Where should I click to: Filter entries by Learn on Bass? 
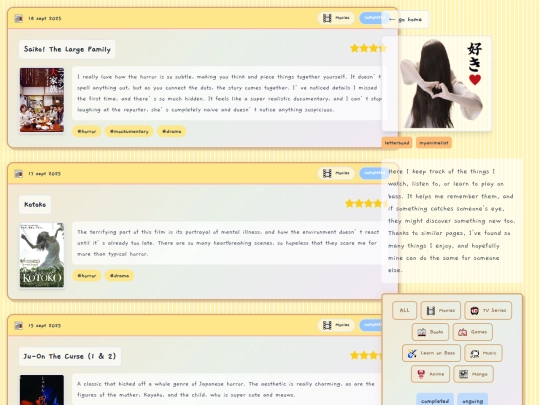(x=431, y=353)
